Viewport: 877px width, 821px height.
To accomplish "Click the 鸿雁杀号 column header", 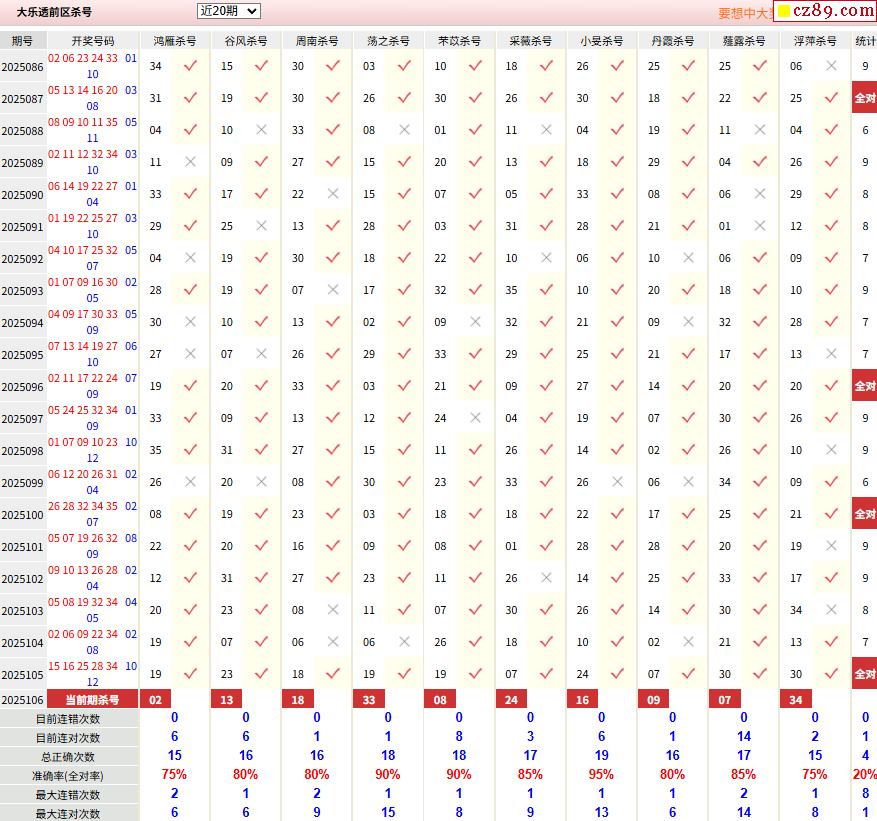I will 175,41.
